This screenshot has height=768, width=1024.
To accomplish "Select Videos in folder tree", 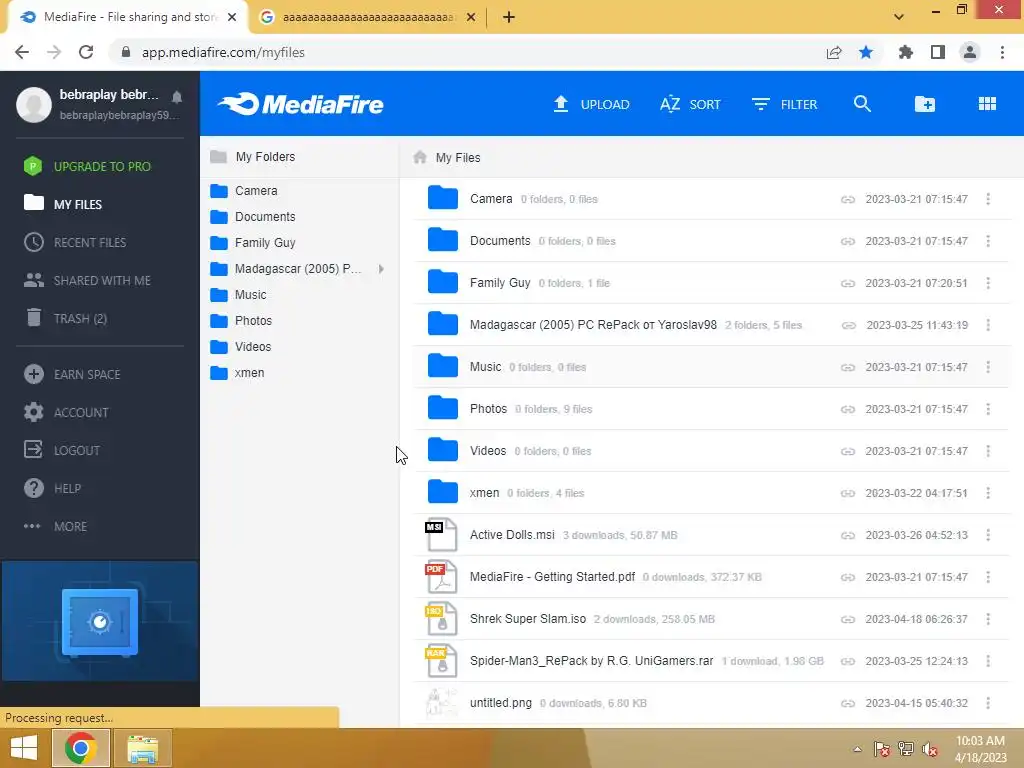I will pos(240,347).
